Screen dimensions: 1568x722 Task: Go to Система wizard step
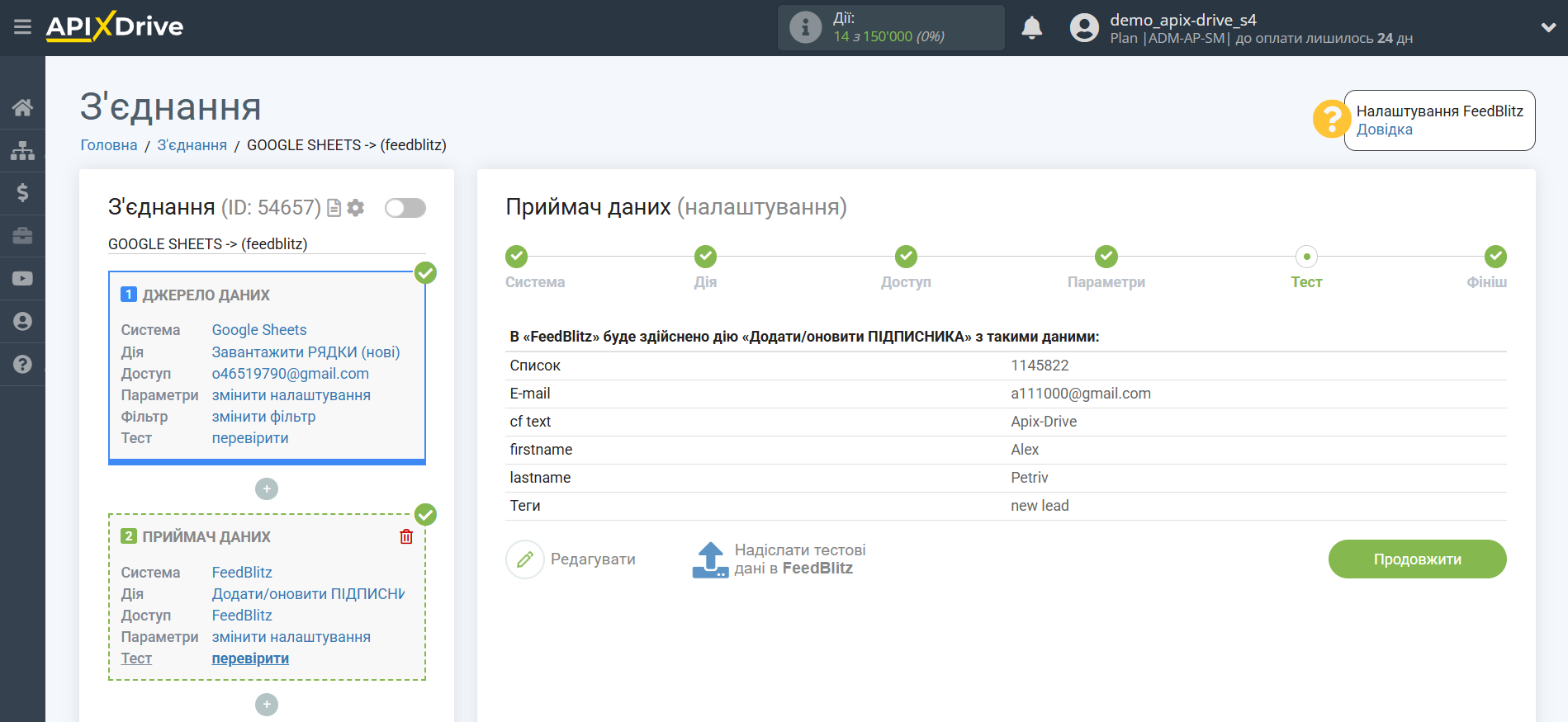point(517,257)
